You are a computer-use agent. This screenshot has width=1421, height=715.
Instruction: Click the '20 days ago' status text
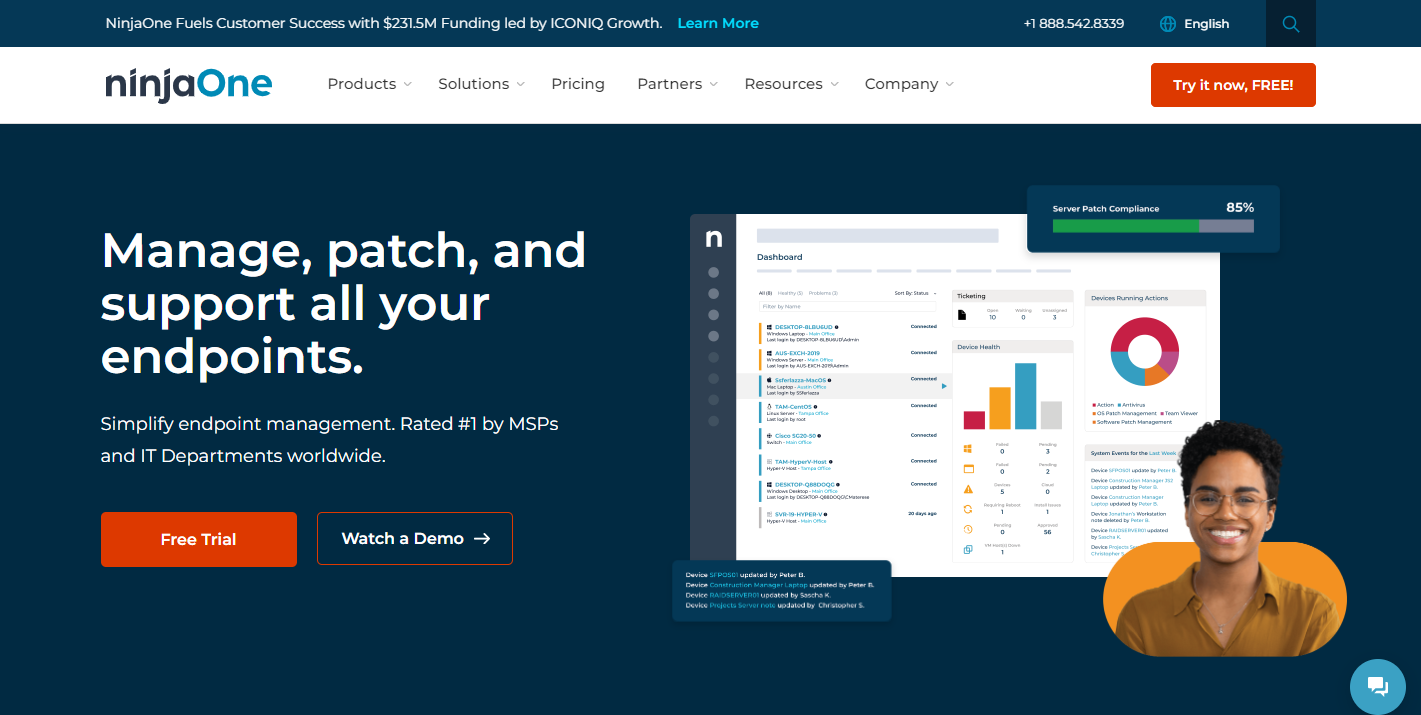coord(922,513)
